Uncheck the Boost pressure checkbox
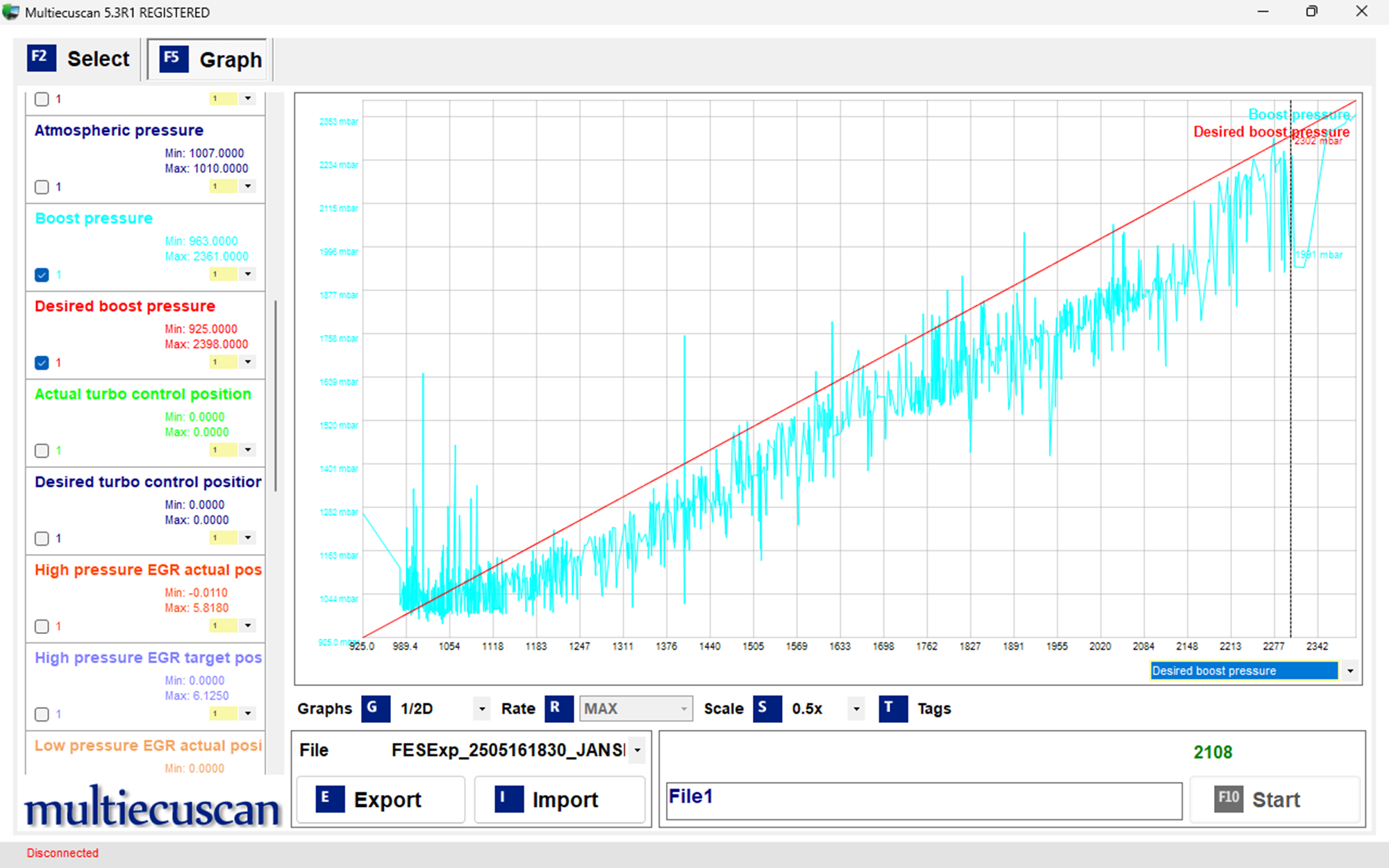Viewport: 1389px width, 868px height. click(x=42, y=275)
